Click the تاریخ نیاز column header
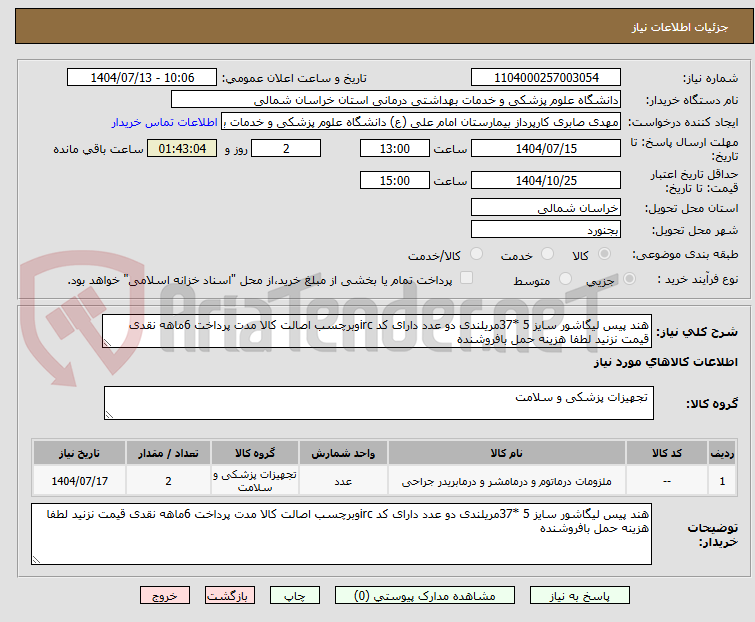755x622 pixels. 79,453
